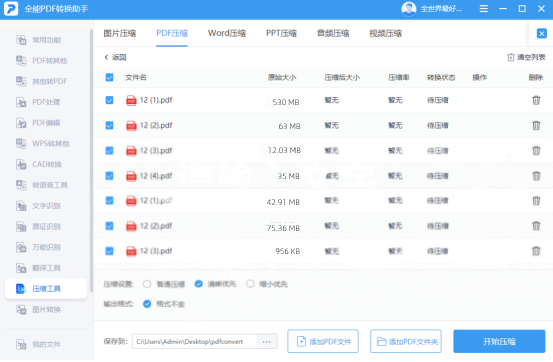Switch to the 视频压缩 tab

pyautogui.click(x=385, y=34)
